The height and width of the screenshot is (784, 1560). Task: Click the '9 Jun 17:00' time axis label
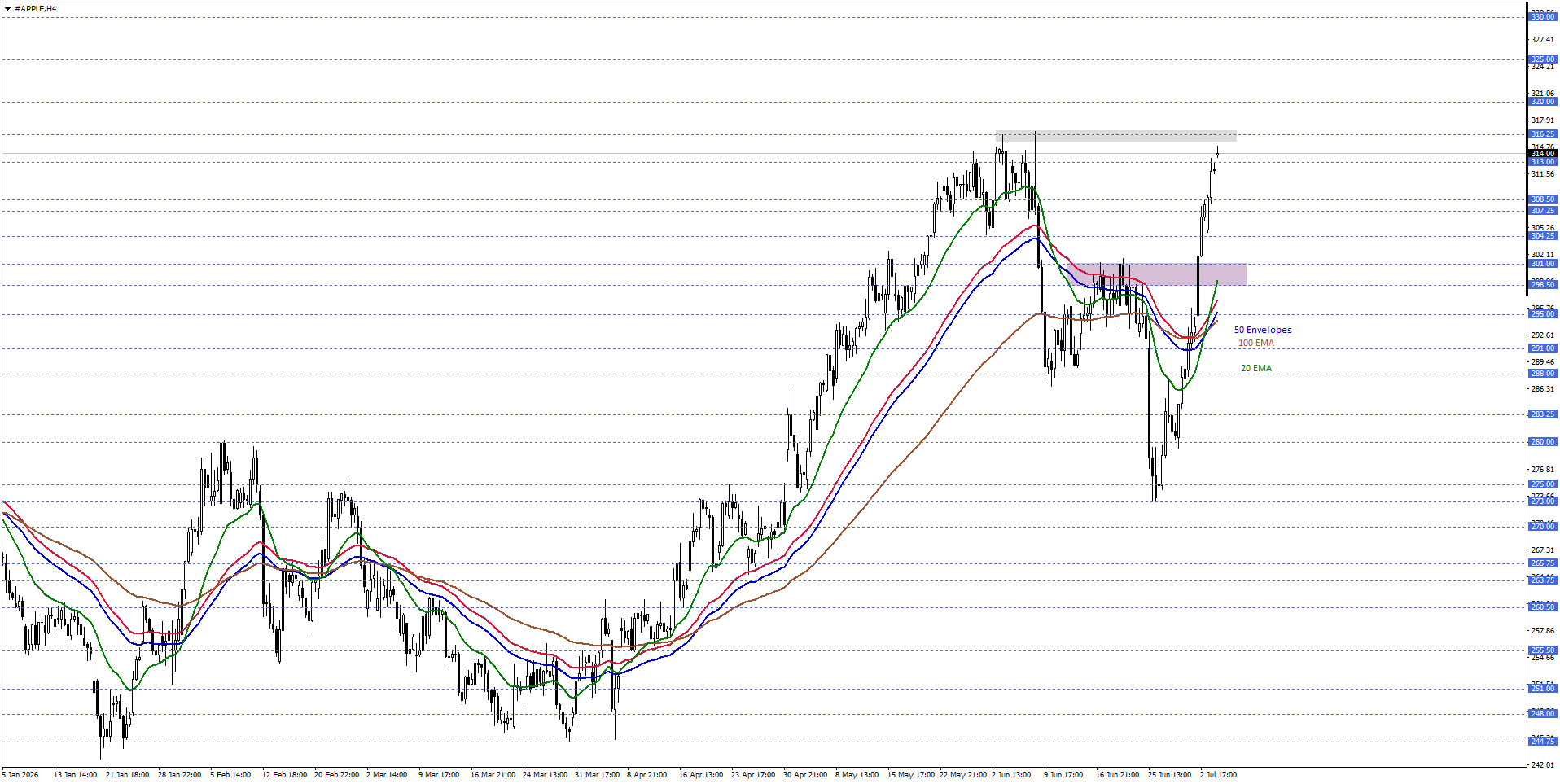tap(1063, 774)
